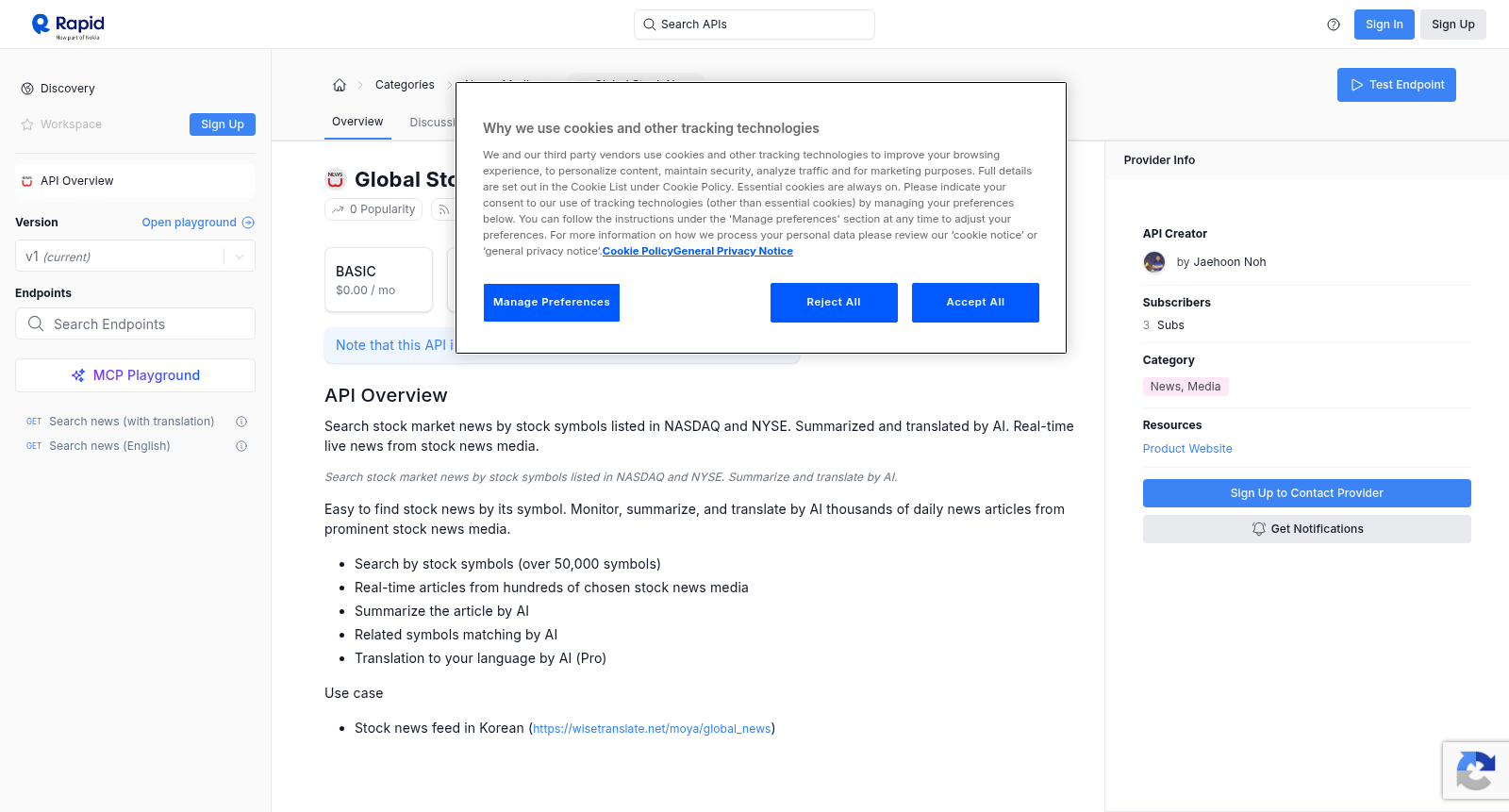This screenshot has width=1509, height=812.
Task: Open the help question mark icon
Action: (x=1334, y=25)
